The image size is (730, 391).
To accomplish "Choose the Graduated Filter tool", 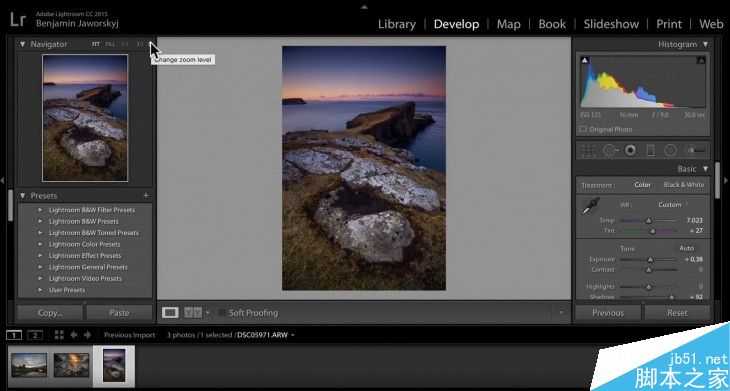I will (x=651, y=150).
